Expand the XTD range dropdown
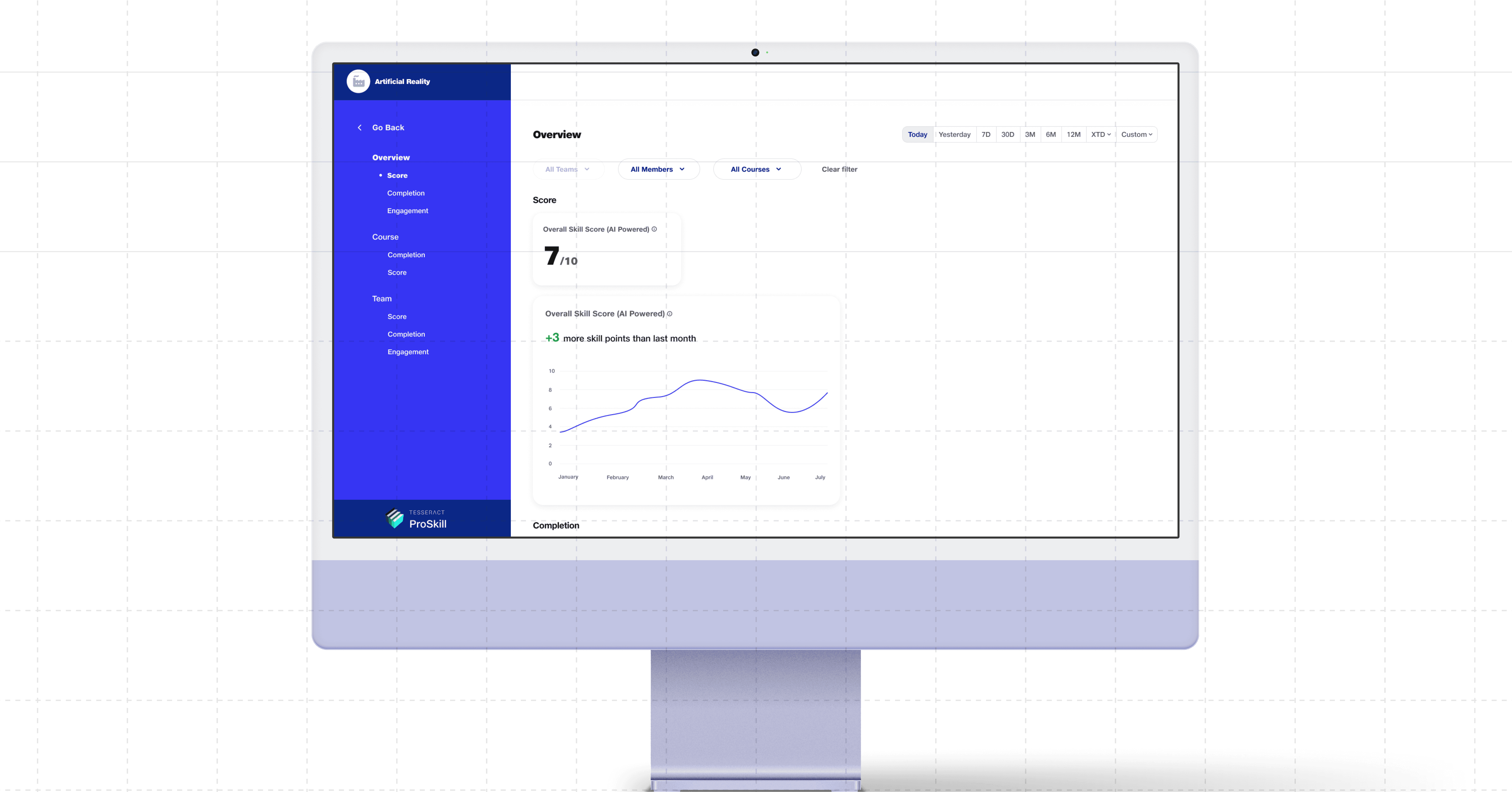1512x792 pixels. click(x=1101, y=135)
